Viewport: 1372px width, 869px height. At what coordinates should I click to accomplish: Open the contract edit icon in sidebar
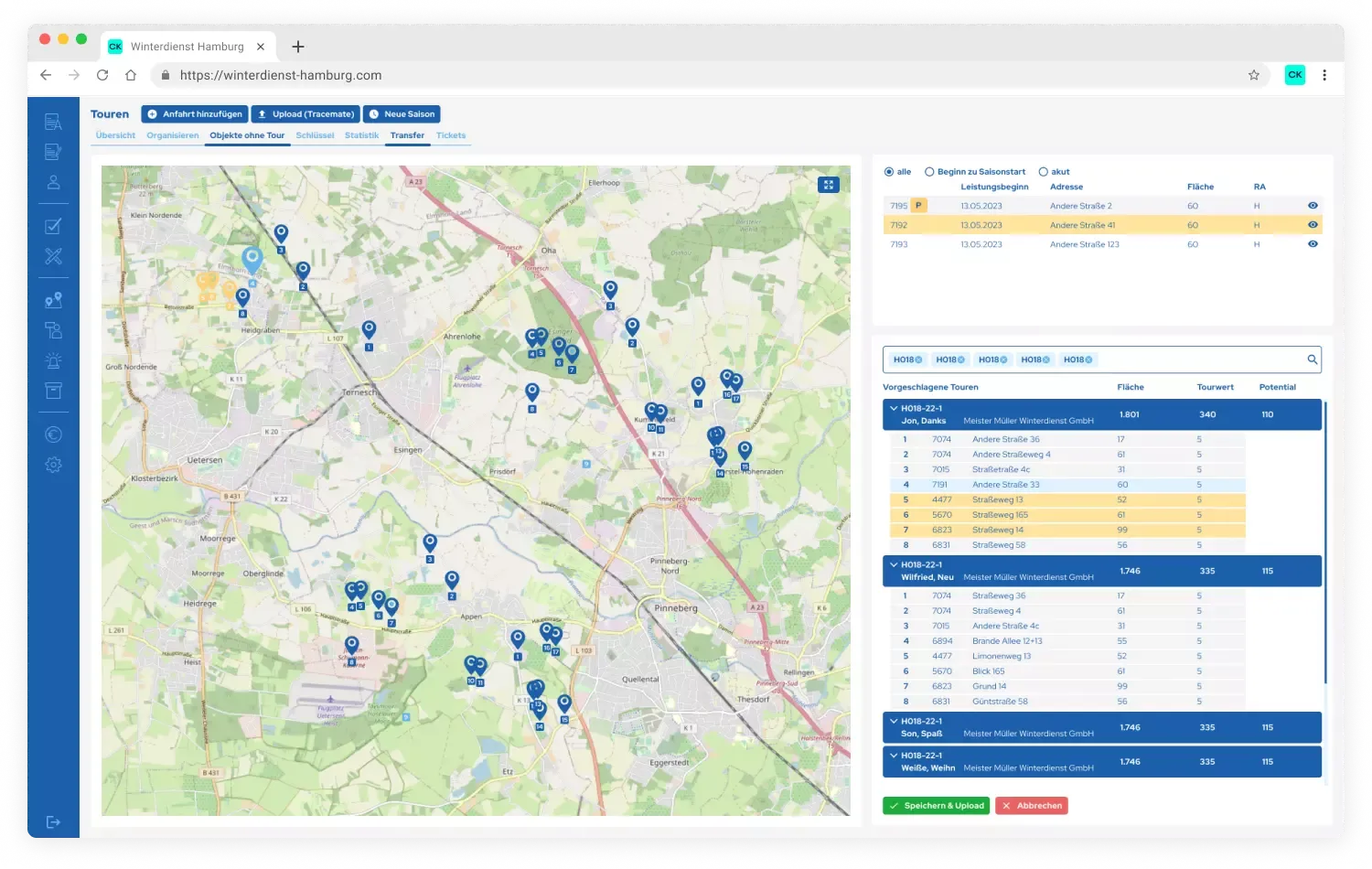click(x=53, y=152)
